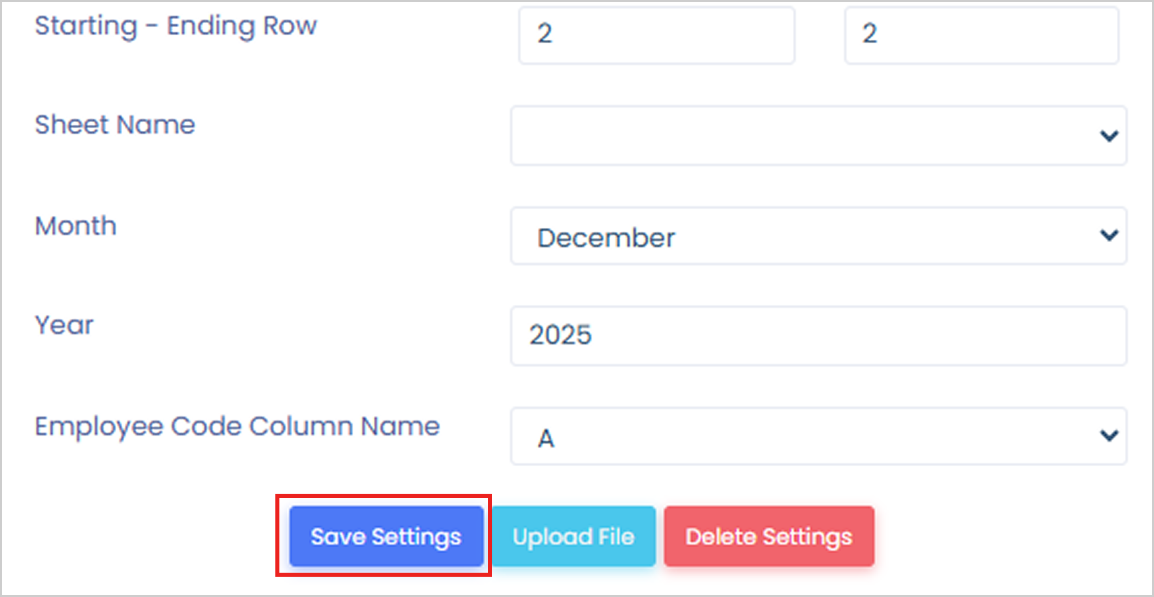Click the Year label text
This screenshot has width=1154, height=597.
coord(64,325)
